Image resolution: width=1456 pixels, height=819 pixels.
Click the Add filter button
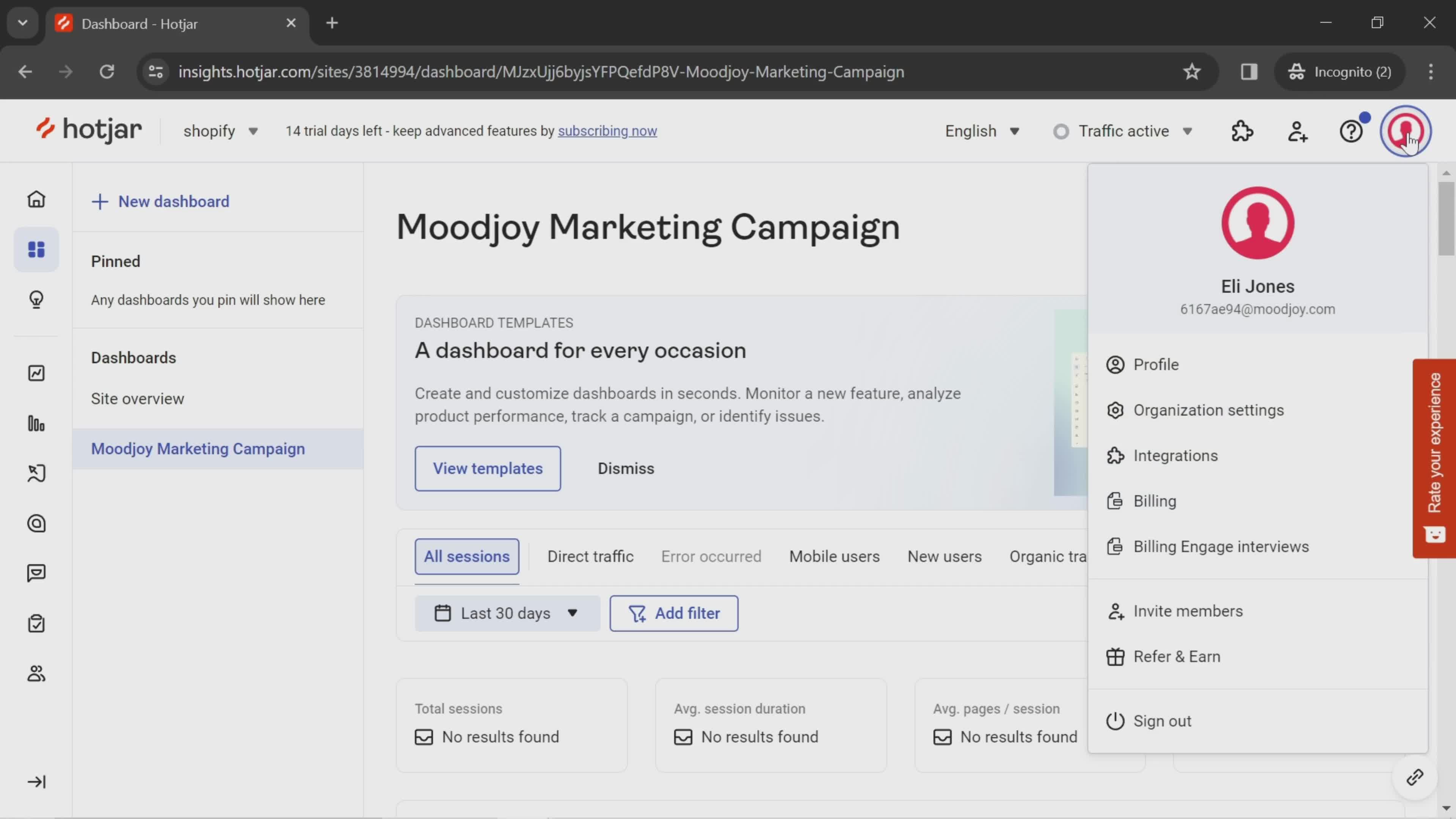click(675, 613)
